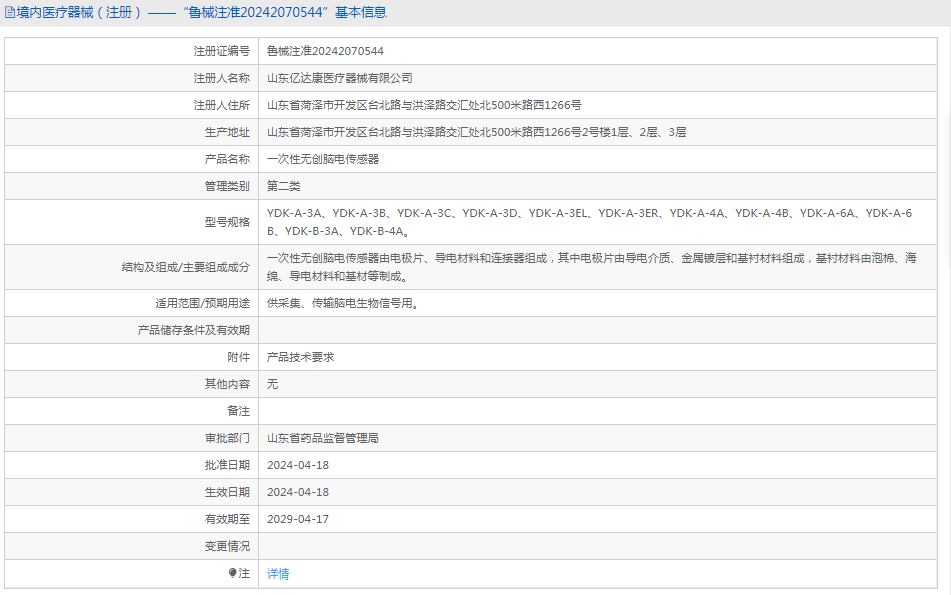Click the 注册人名称 label
The image size is (951, 595).
pyautogui.click(x=221, y=78)
